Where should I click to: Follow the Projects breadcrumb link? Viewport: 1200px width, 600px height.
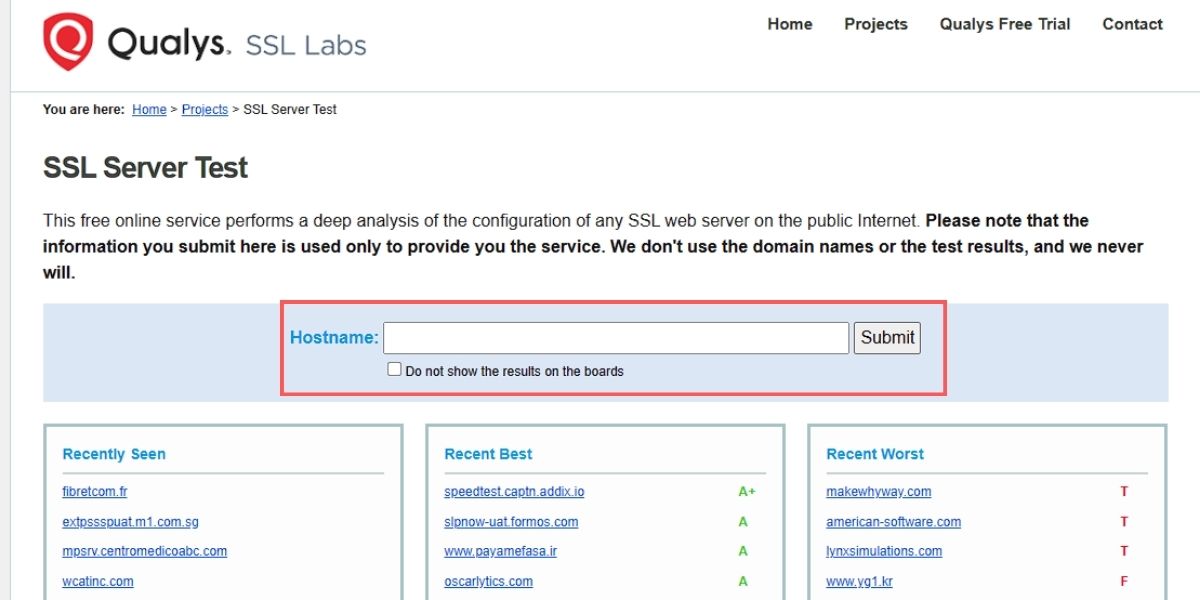(205, 110)
